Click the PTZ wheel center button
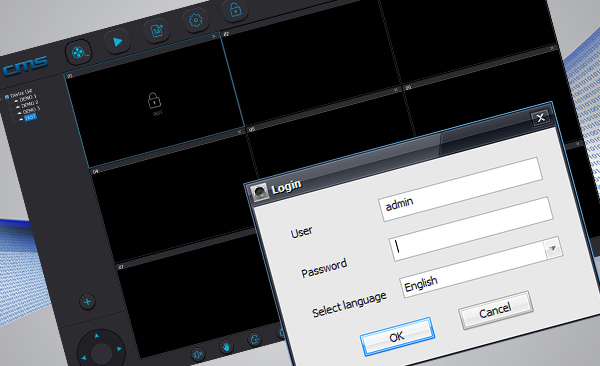Image resolution: width=600 pixels, height=366 pixels. point(101,353)
